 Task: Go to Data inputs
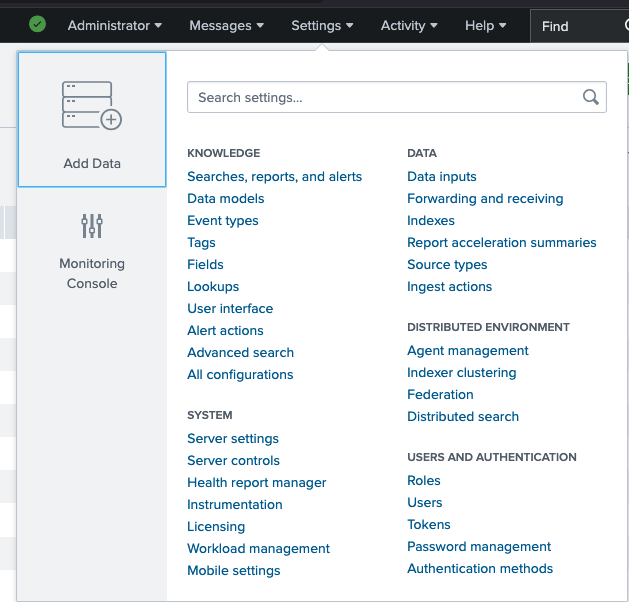pyautogui.click(x=441, y=177)
